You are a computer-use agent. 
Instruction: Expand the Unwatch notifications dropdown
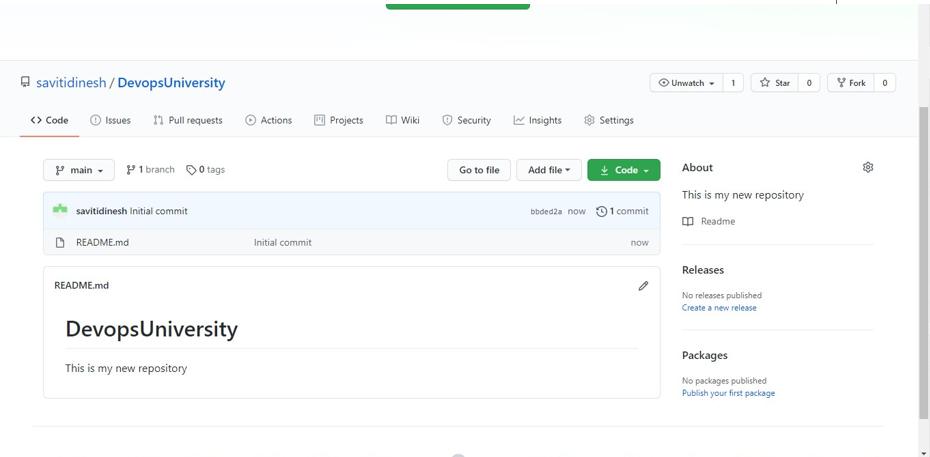[686, 83]
